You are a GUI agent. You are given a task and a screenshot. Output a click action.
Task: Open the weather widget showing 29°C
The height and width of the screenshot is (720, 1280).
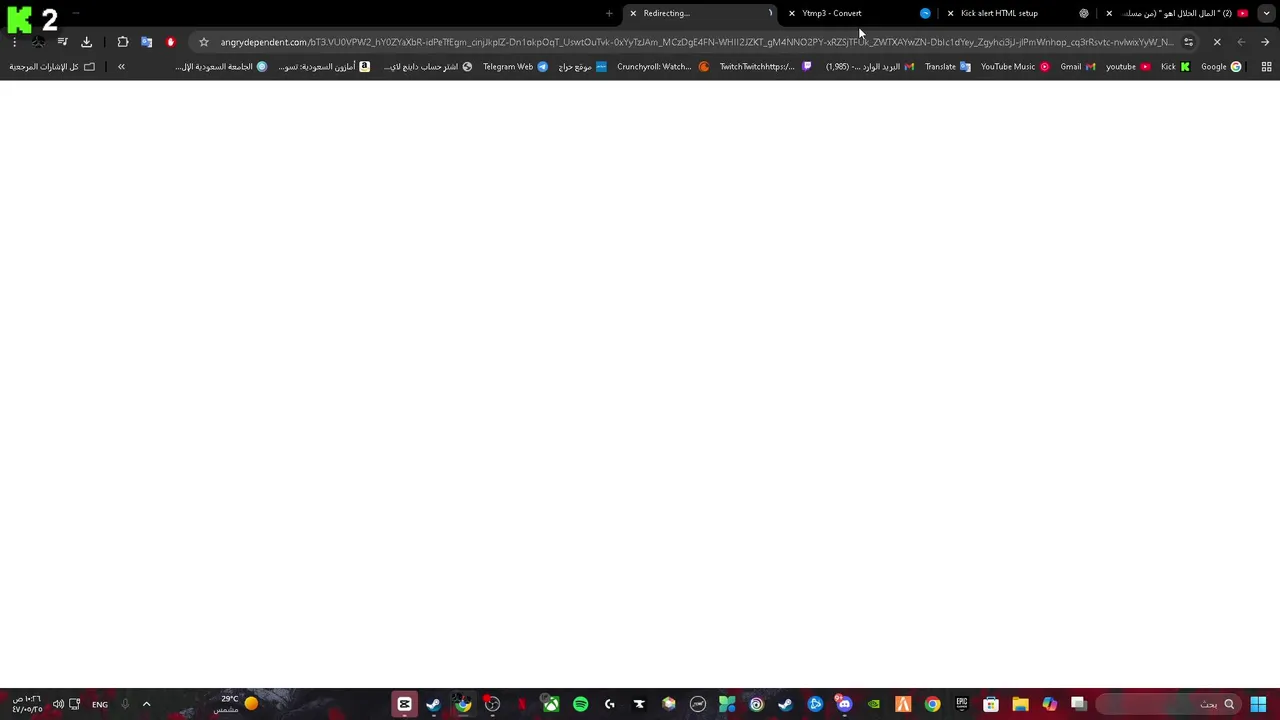[236, 704]
